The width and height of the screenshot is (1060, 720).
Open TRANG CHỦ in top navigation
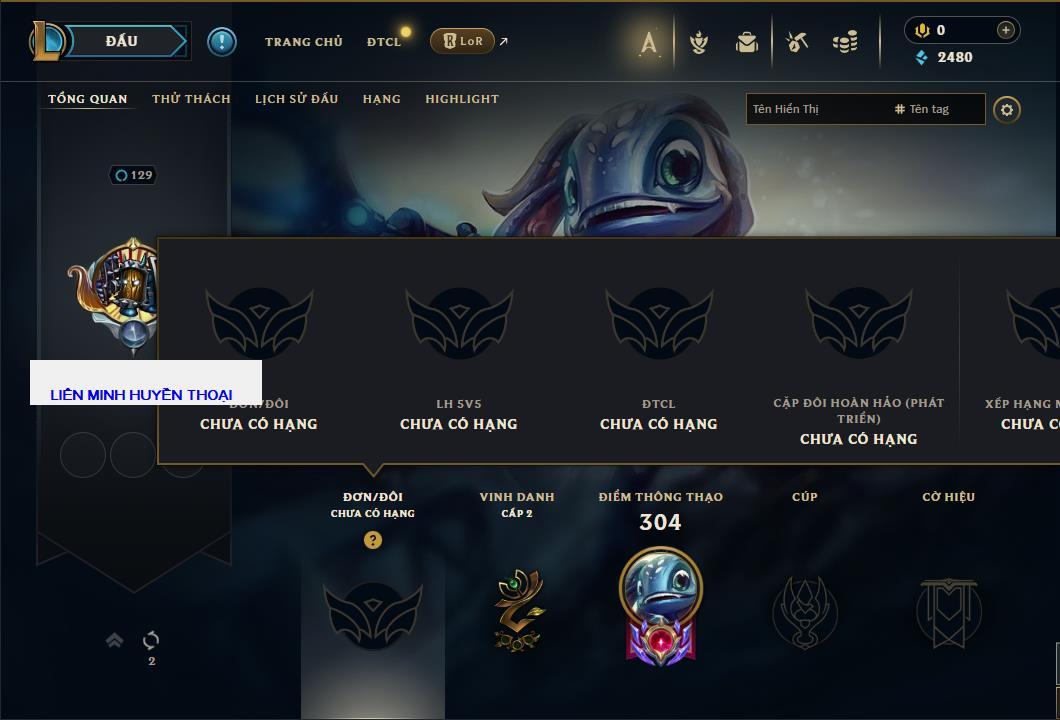304,42
